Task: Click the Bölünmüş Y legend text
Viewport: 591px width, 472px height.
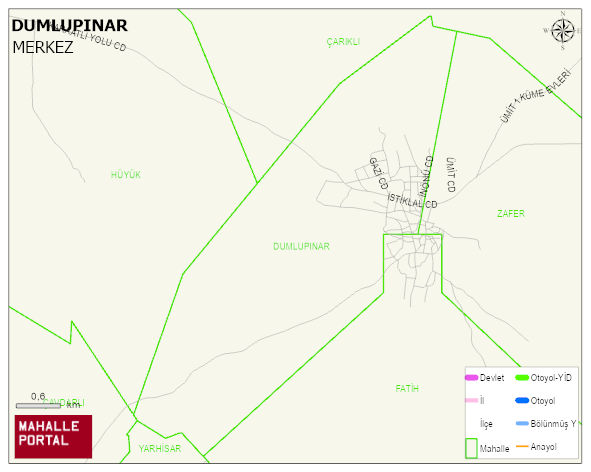Action: pos(553,424)
